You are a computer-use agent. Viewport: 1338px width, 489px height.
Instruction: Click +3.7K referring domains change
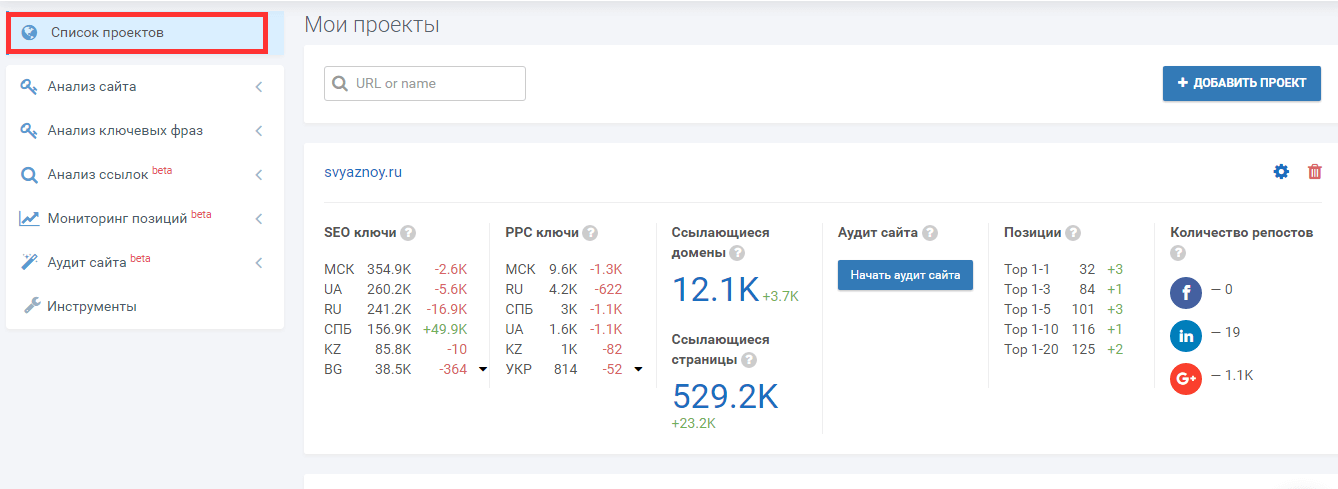(x=780, y=297)
